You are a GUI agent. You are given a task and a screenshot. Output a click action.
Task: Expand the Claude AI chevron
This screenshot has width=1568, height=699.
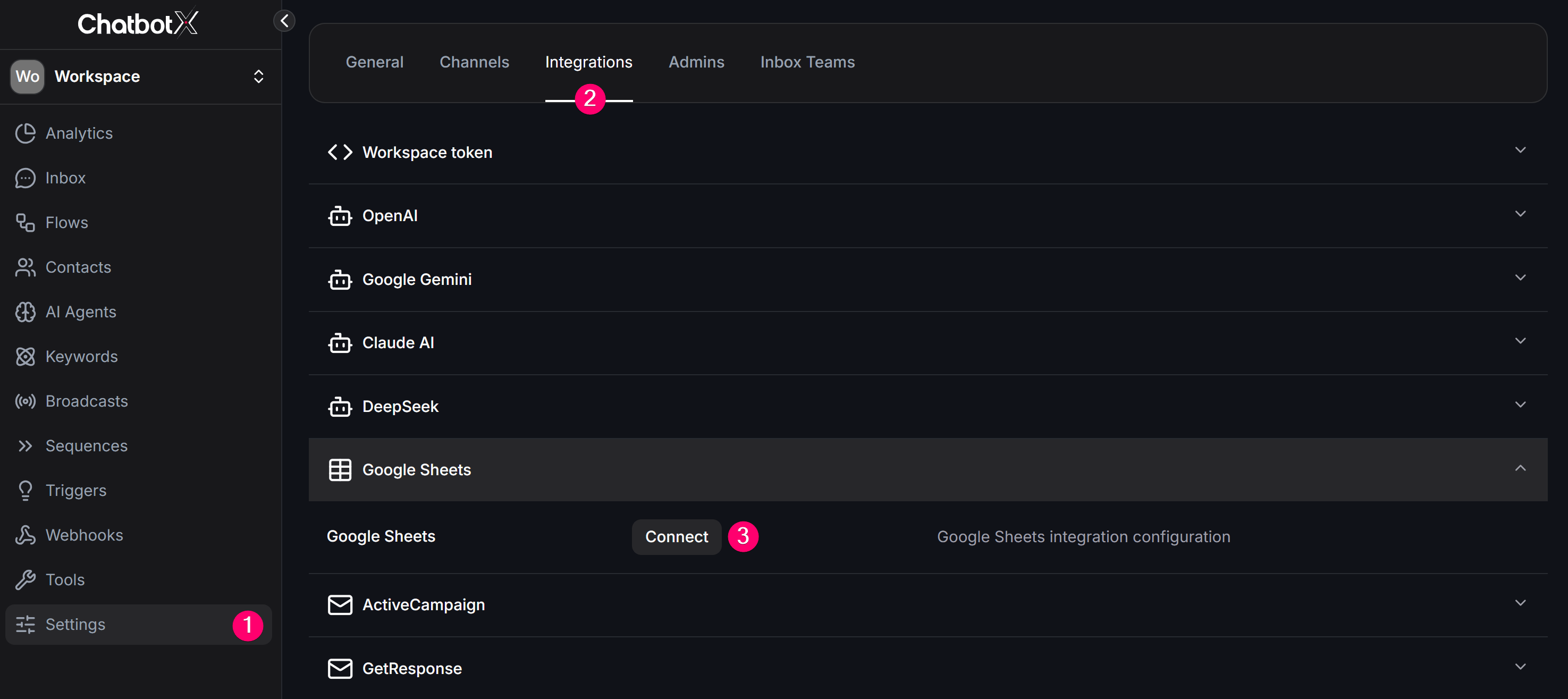[1520, 341]
